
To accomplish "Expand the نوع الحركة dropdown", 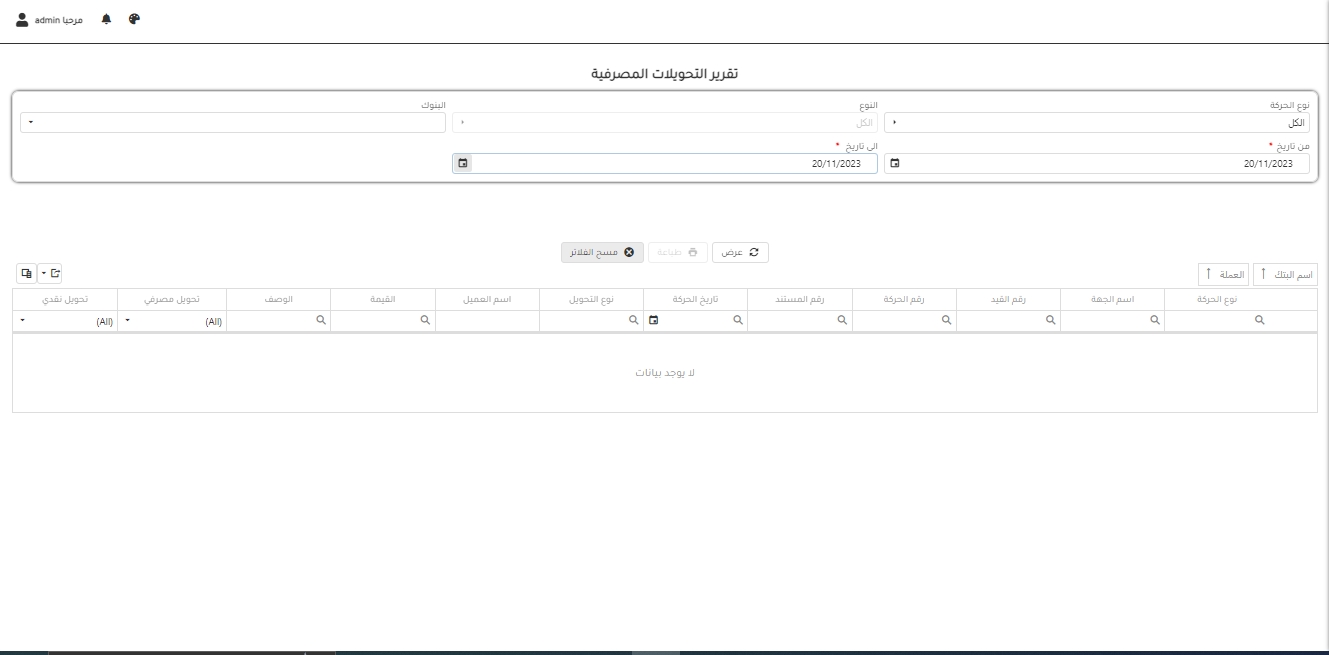I will tap(894, 123).
